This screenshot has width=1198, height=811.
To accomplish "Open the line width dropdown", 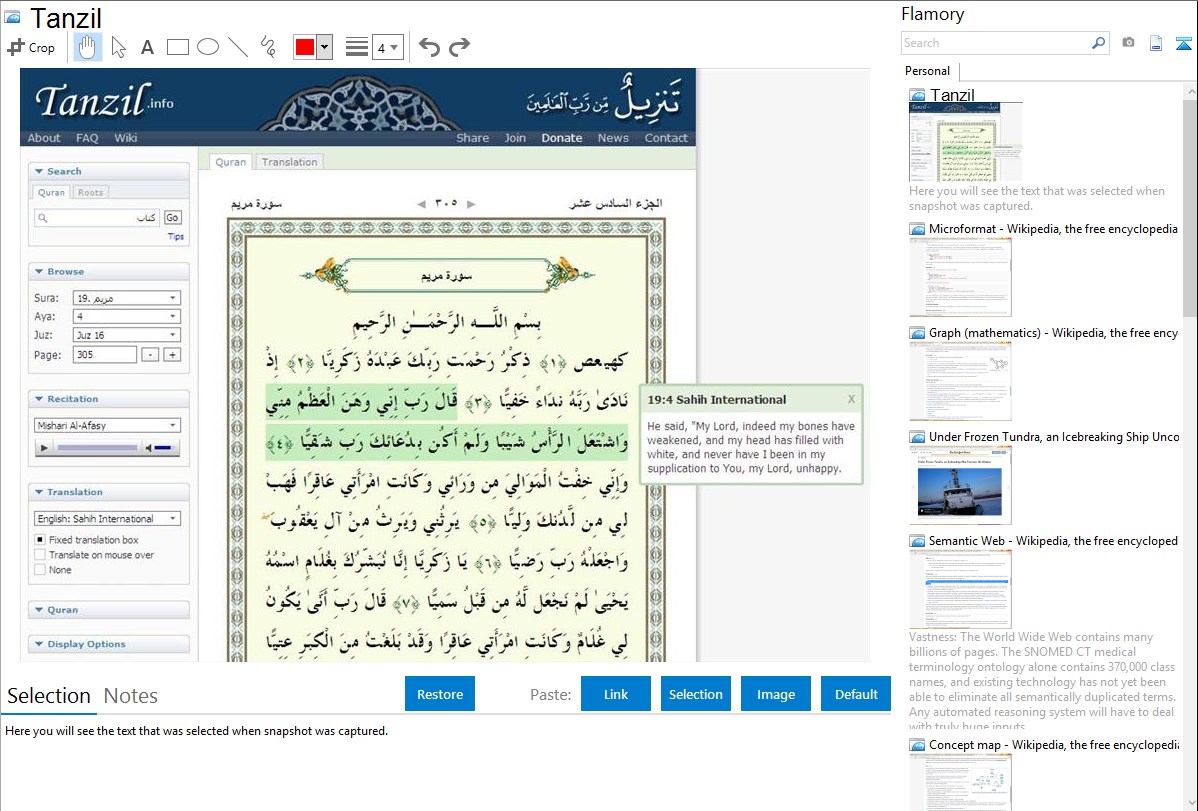I will [x=387, y=47].
